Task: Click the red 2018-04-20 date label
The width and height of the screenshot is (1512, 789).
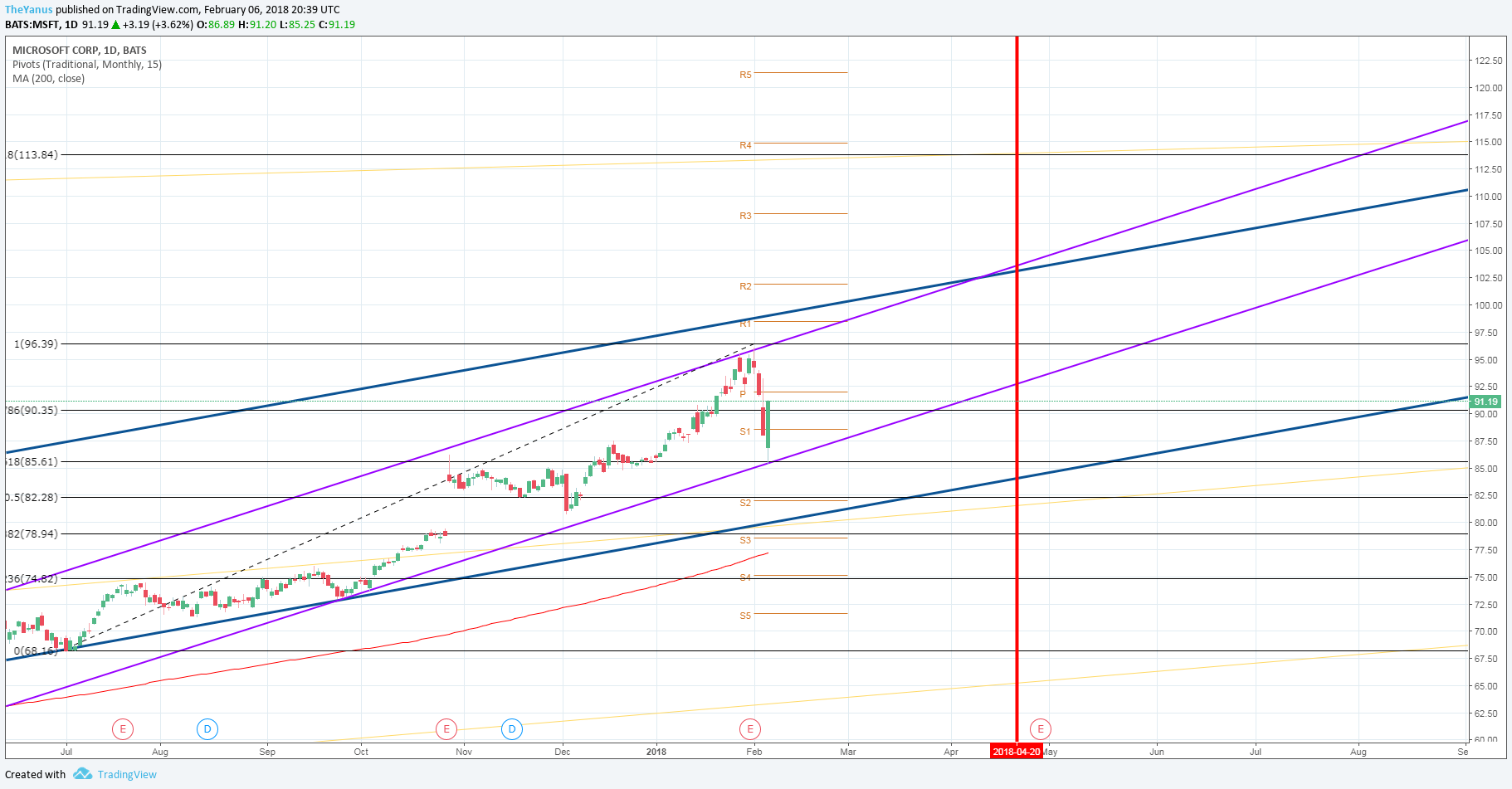Action: [x=1017, y=752]
